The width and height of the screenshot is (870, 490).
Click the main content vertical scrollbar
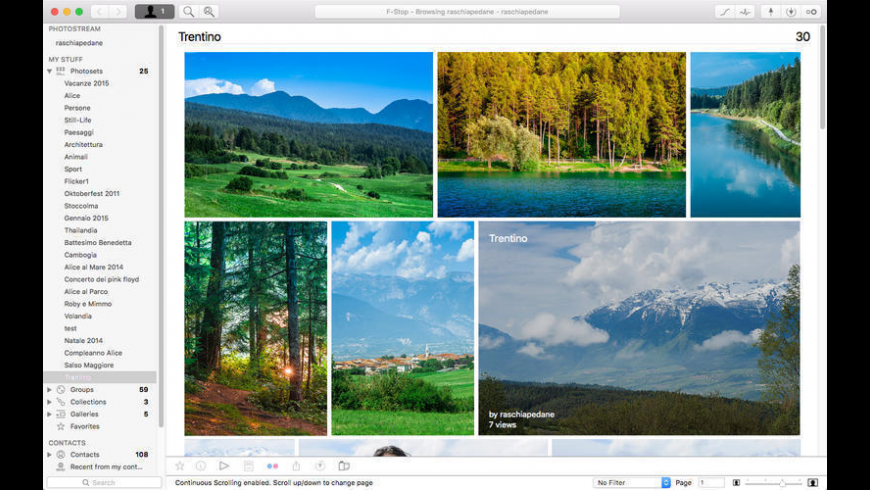[822, 78]
